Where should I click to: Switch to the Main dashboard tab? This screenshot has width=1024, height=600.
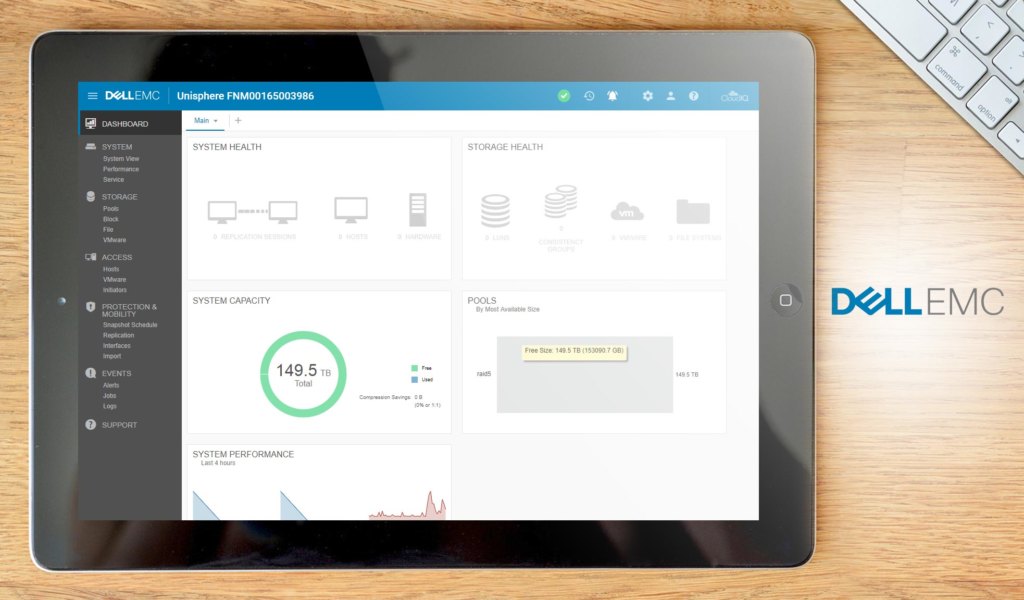pyautogui.click(x=200, y=120)
